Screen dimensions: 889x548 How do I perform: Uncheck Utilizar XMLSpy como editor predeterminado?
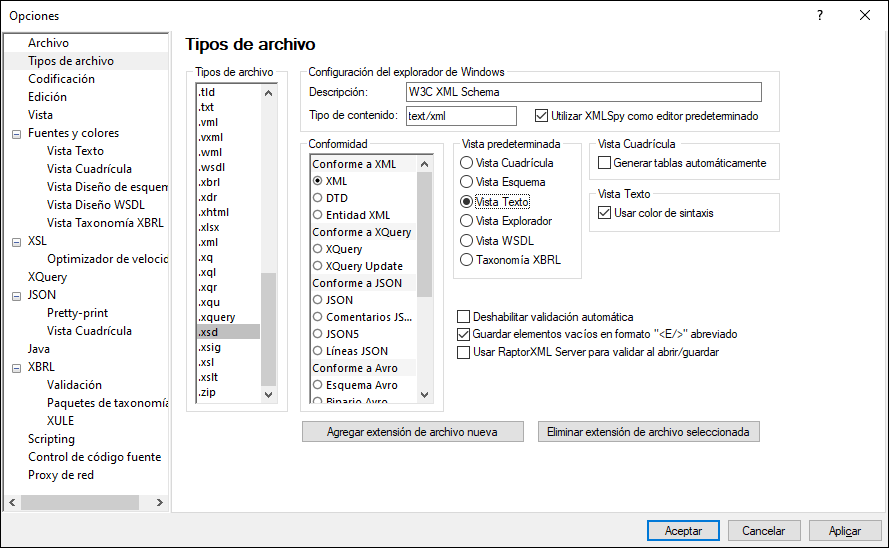click(542, 116)
